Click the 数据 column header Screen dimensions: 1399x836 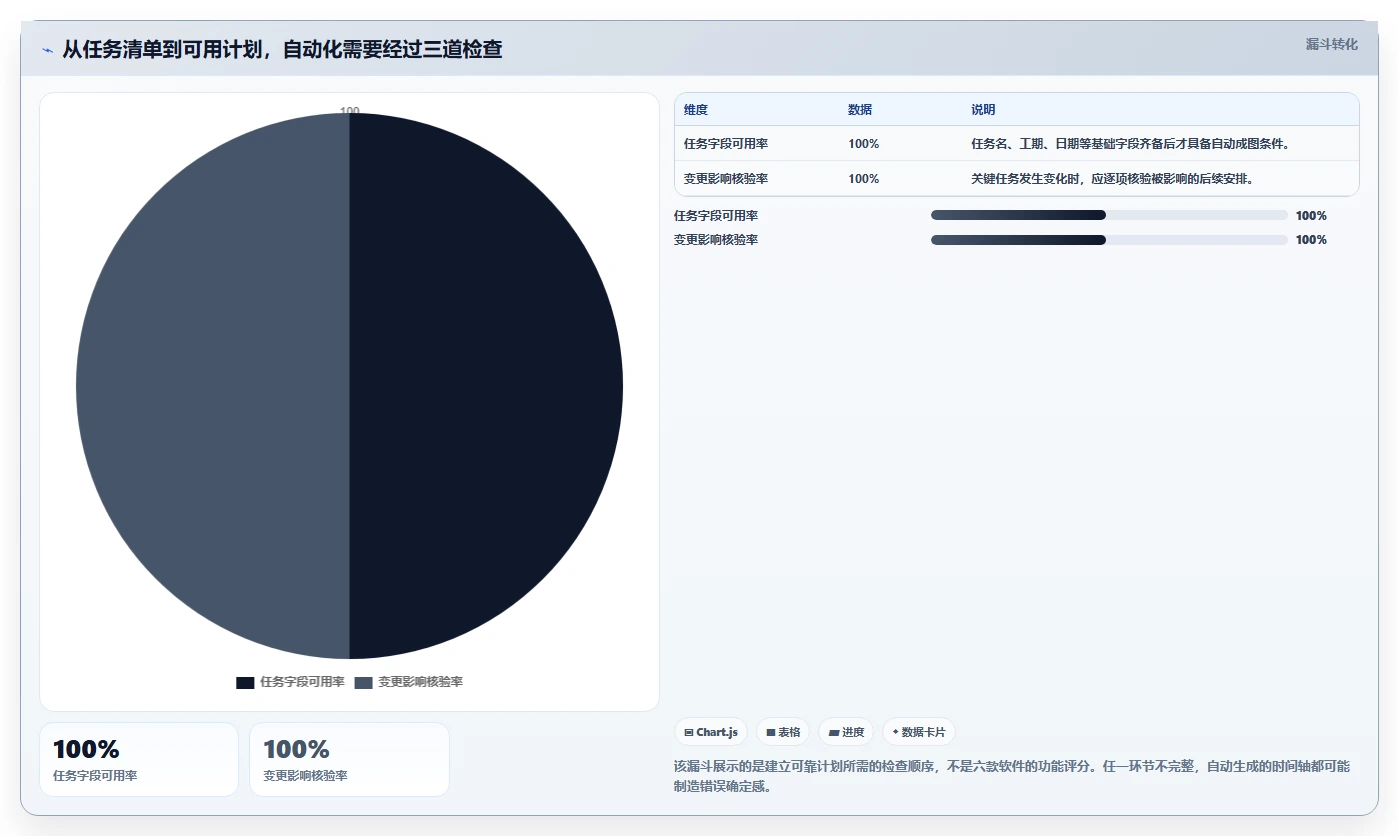(x=860, y=110)
